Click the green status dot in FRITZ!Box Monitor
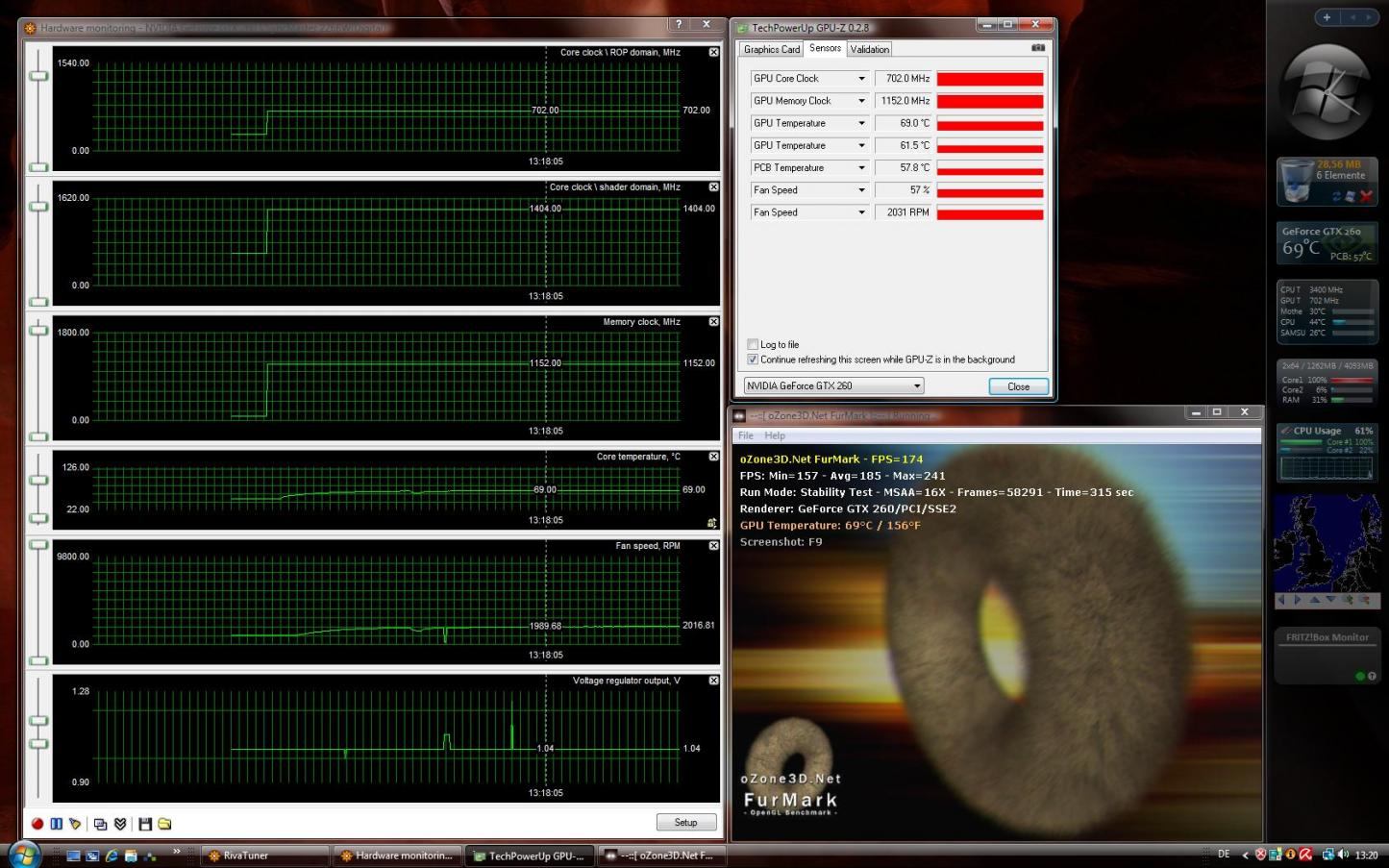The width and height of the screenshot is (1389, 868). [x=1359, y=676]
